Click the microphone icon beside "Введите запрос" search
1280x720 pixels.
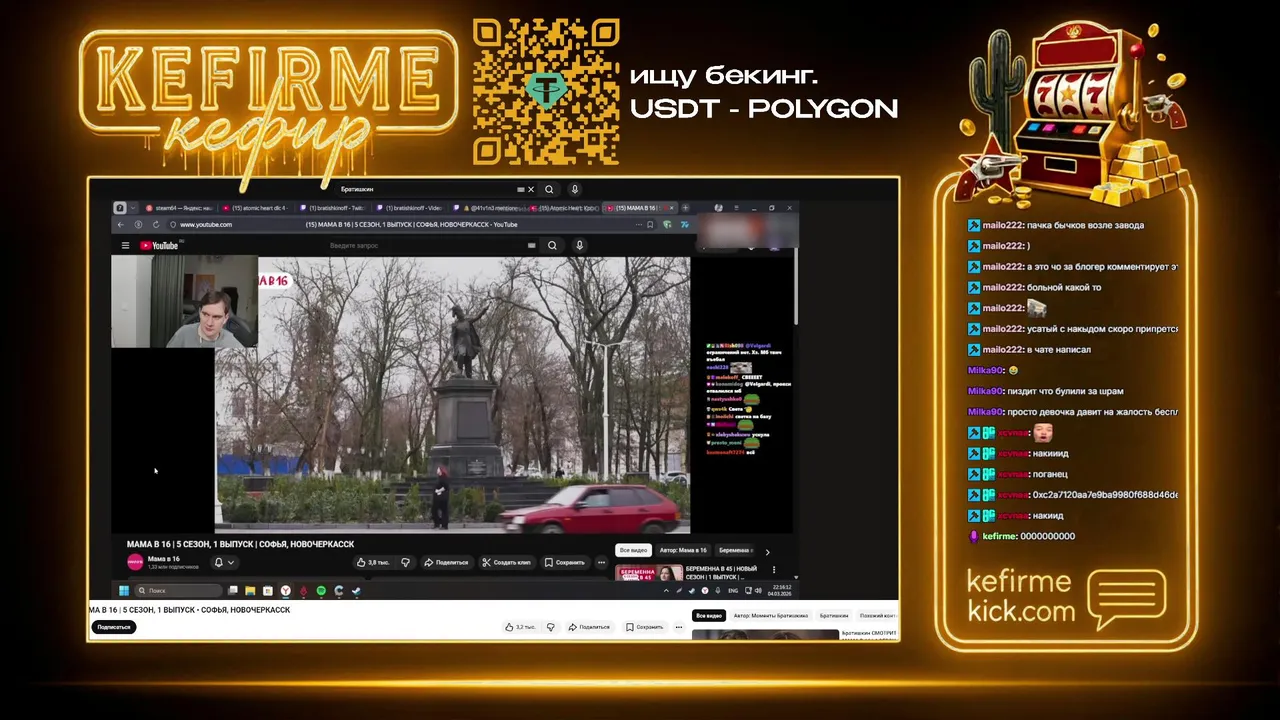coord(579,245)
